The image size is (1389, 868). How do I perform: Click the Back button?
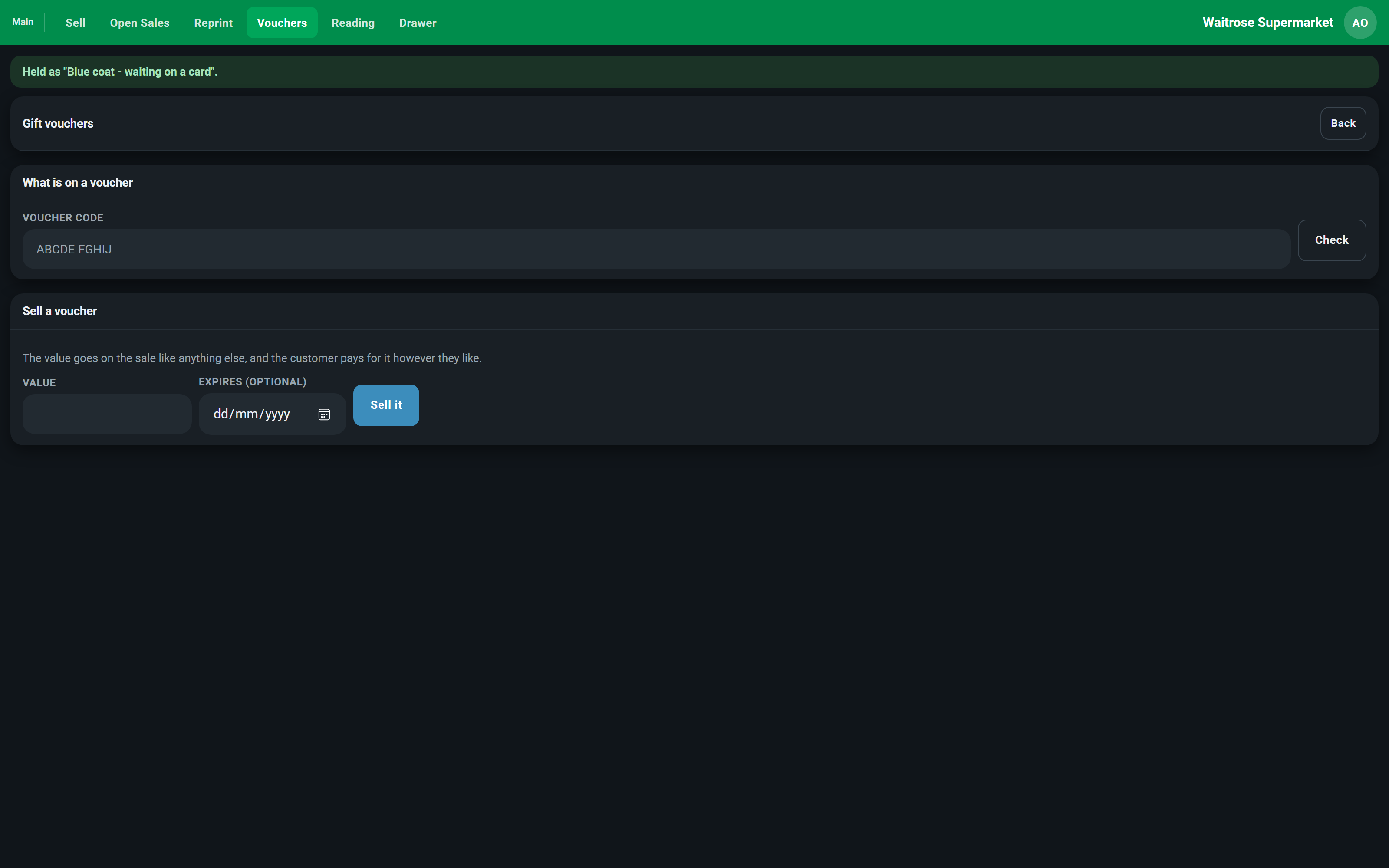point(1343,123)
